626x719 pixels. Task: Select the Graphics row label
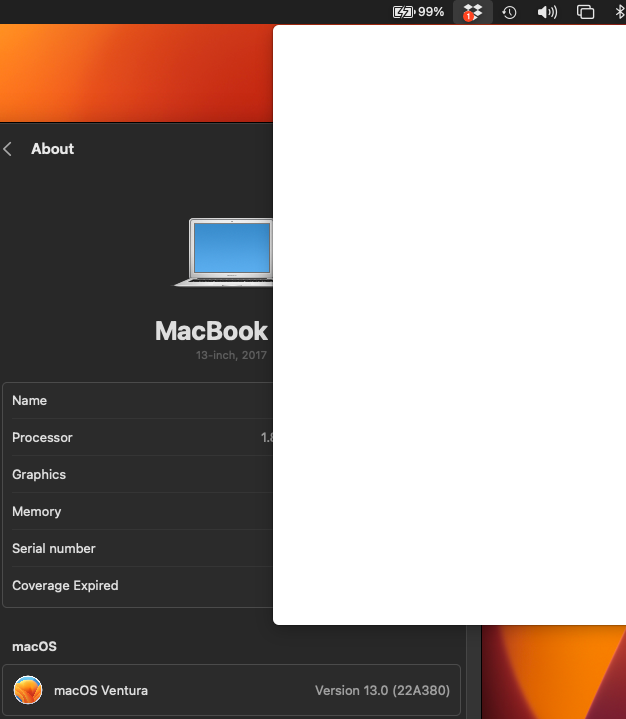click(x=39, y=475)
